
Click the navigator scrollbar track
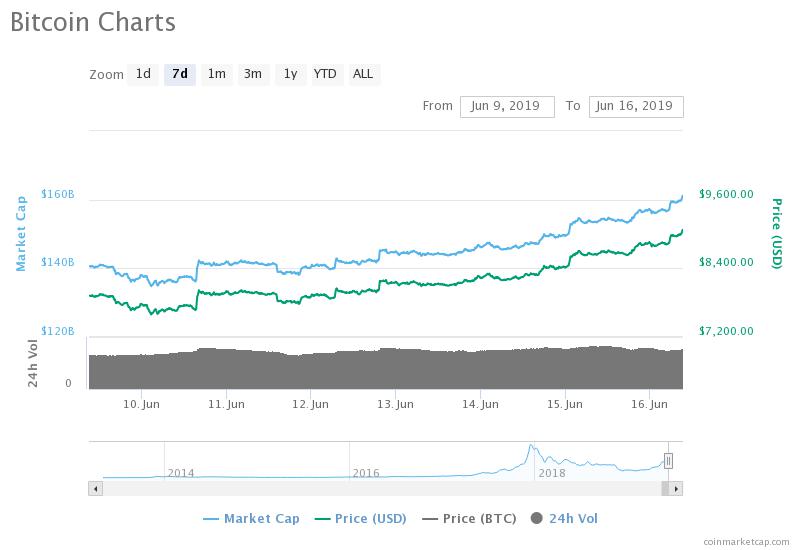click(x=382, y=489)
